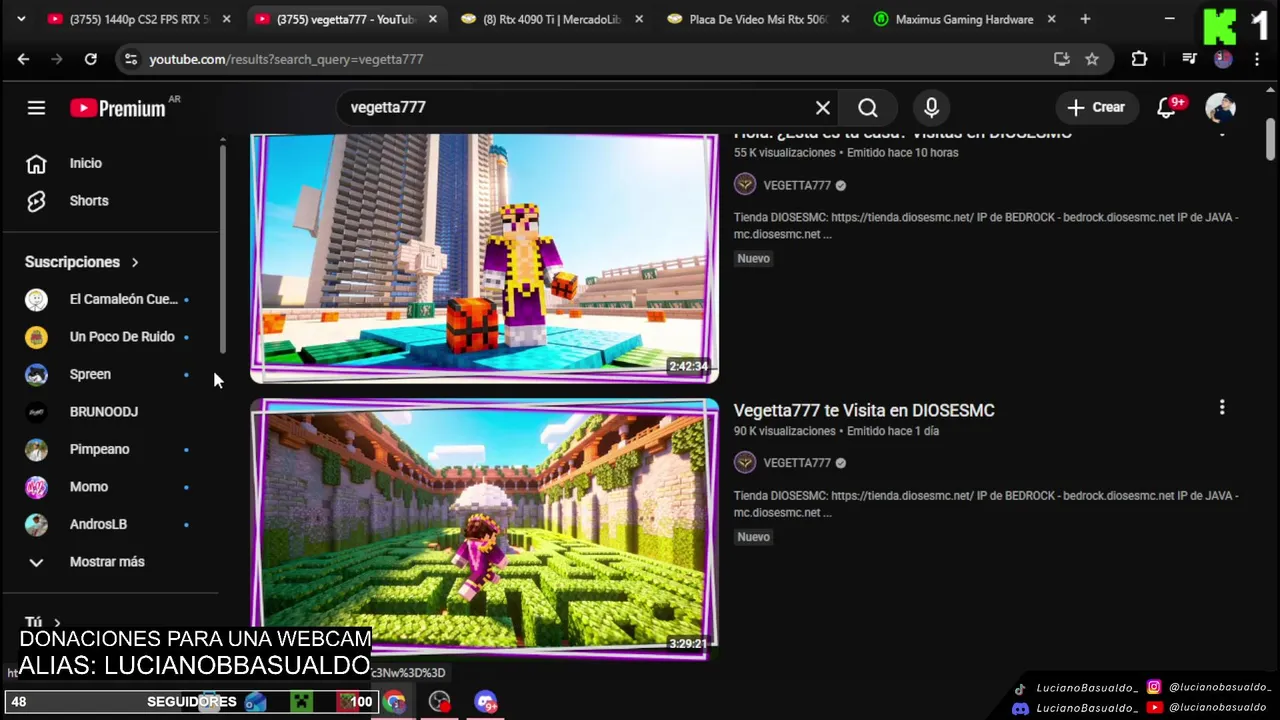
Task: Open the browser extensions puzzle icon
Action: [1139, 59]
